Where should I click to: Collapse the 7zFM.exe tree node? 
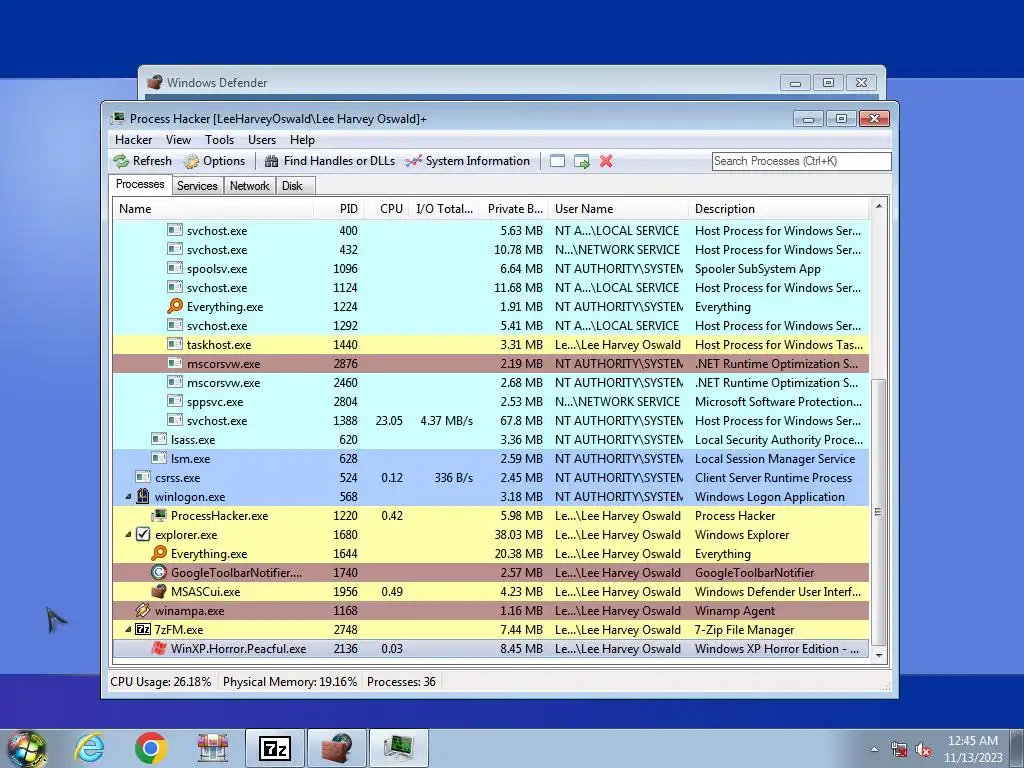click(129, 630)
